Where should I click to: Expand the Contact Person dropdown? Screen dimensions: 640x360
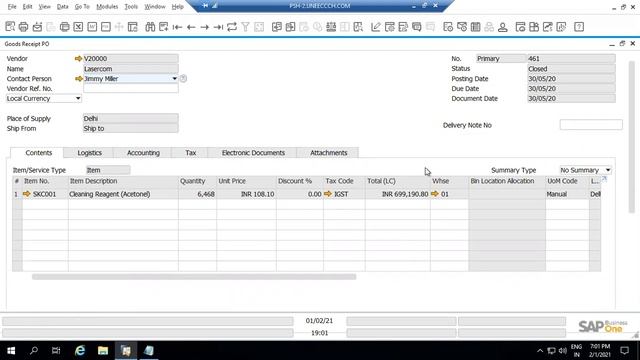174,78
